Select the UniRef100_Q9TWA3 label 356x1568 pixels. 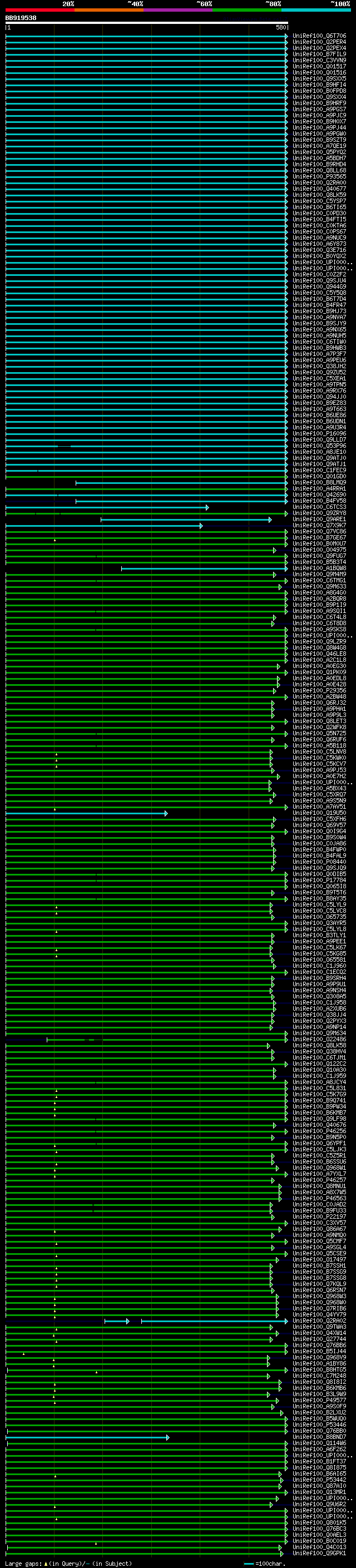319,1327
